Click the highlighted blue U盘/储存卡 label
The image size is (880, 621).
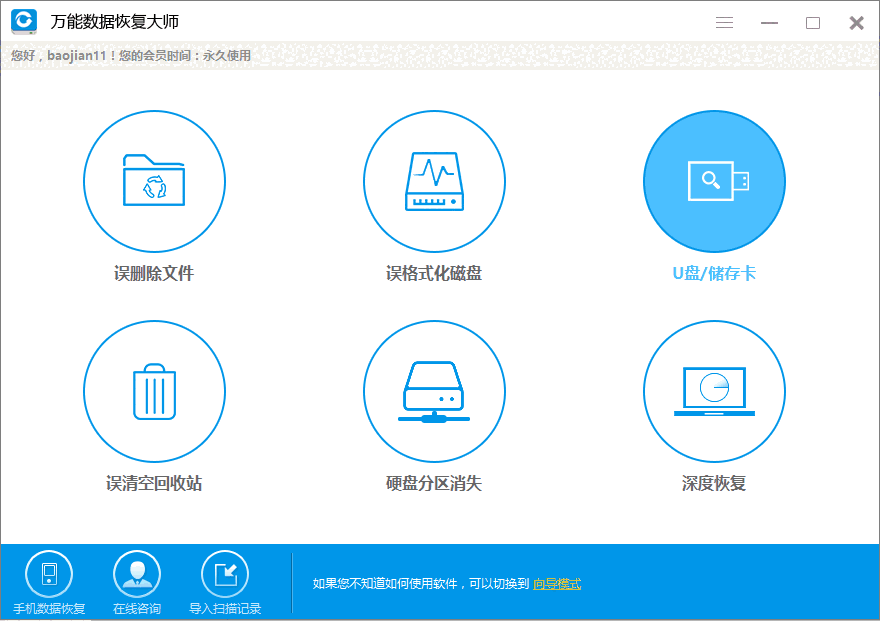[x=713, y=274]
